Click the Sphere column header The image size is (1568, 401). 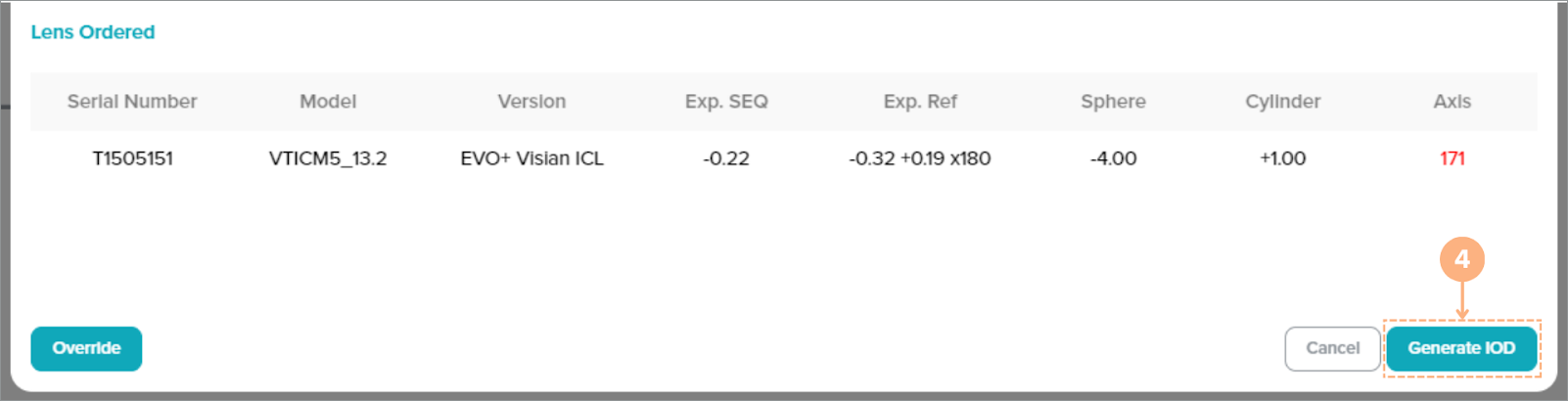pyautogui.click(x=1113, y=102)
